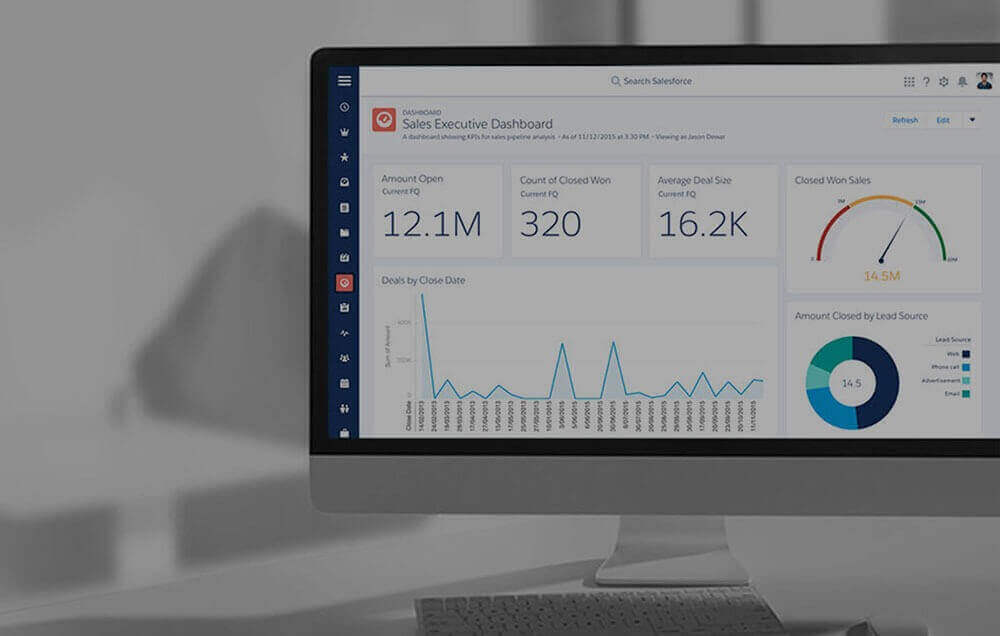Open the Help question mark icon
The width and height of the screenshot is (1000, 636).
coord(926,82)
